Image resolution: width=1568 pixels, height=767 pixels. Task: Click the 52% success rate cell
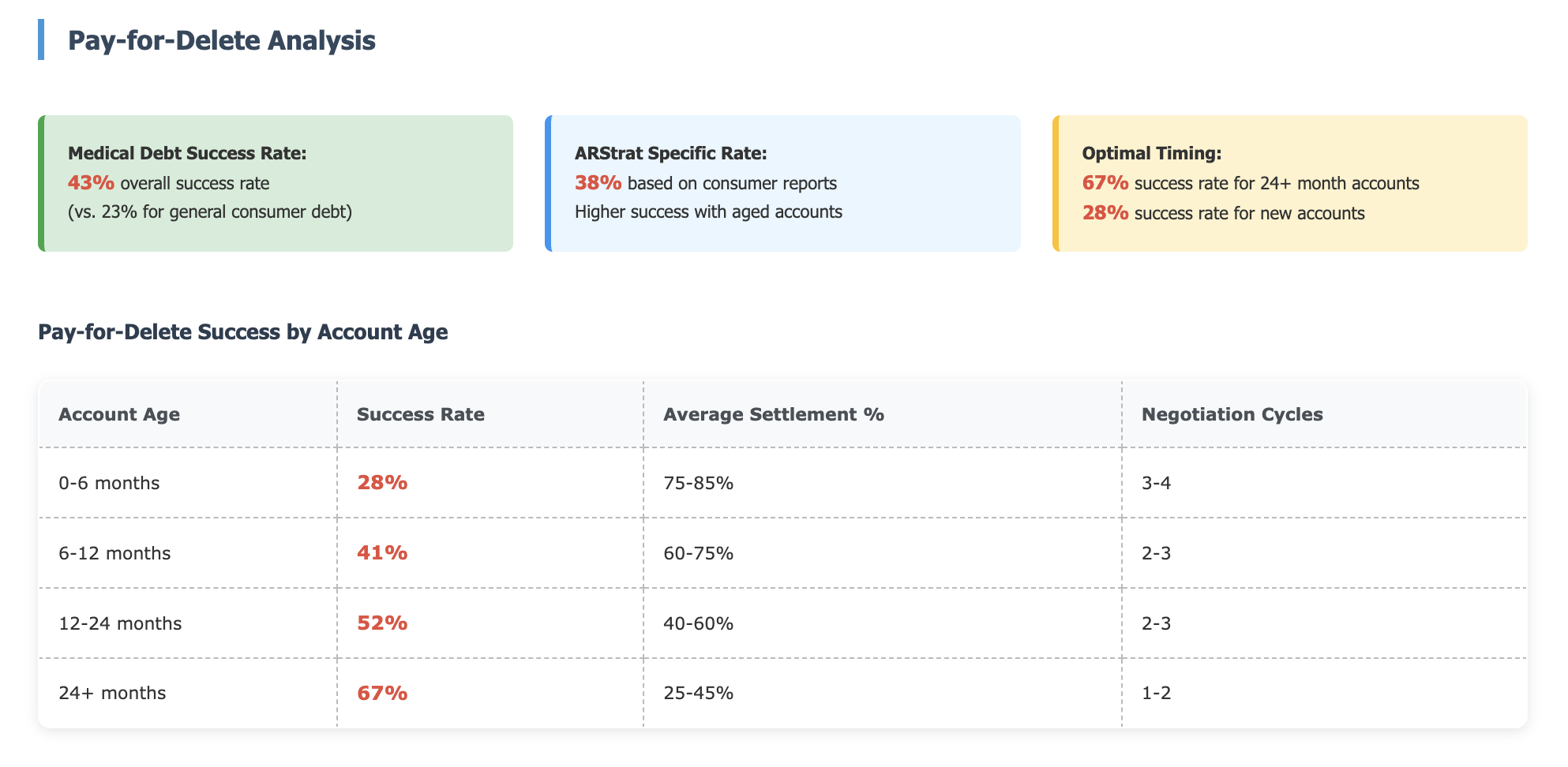tap(382, 623)
